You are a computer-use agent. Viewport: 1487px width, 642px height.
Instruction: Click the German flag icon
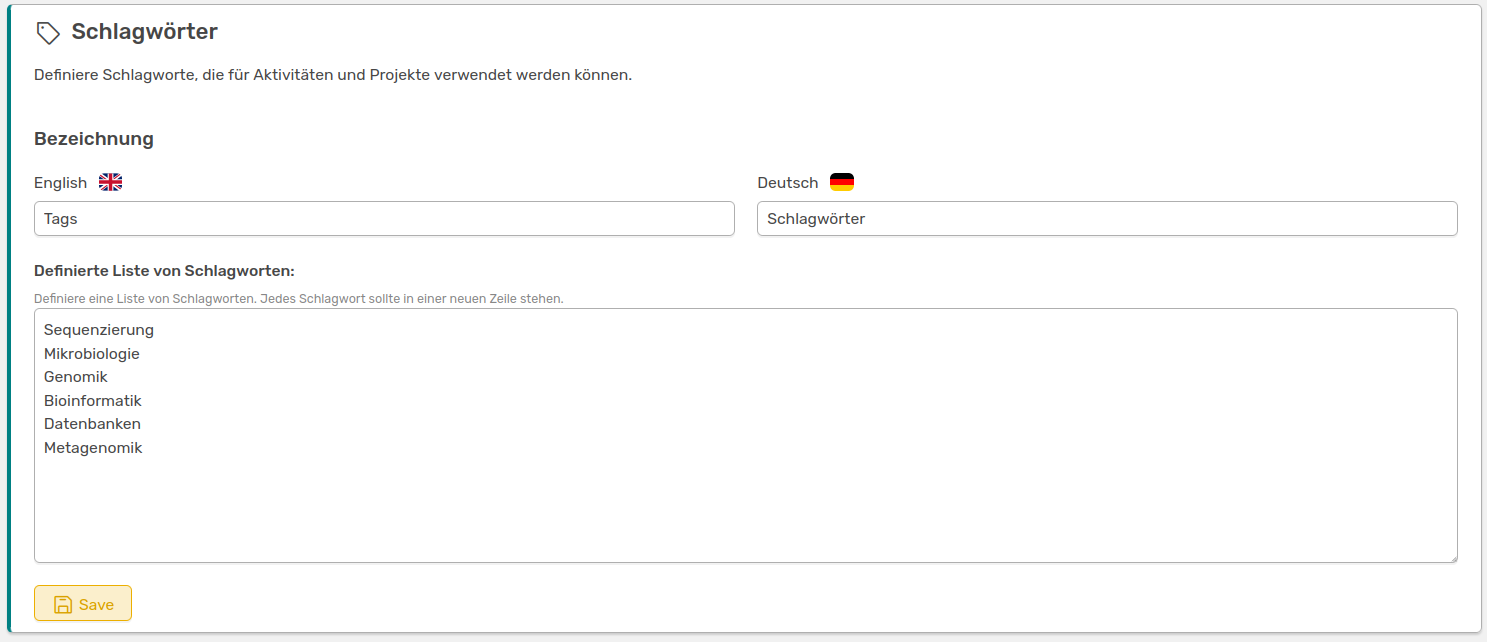[841, 182]
